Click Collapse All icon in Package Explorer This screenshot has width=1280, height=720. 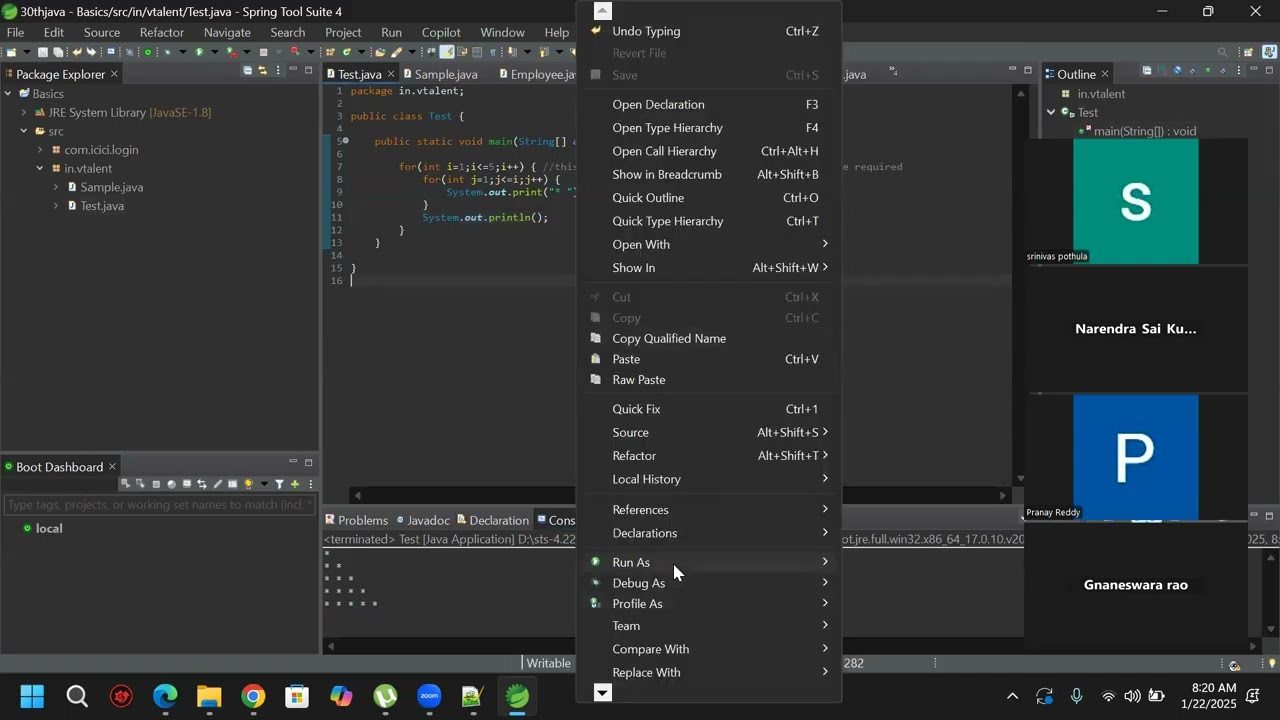(x=248, y=71)
